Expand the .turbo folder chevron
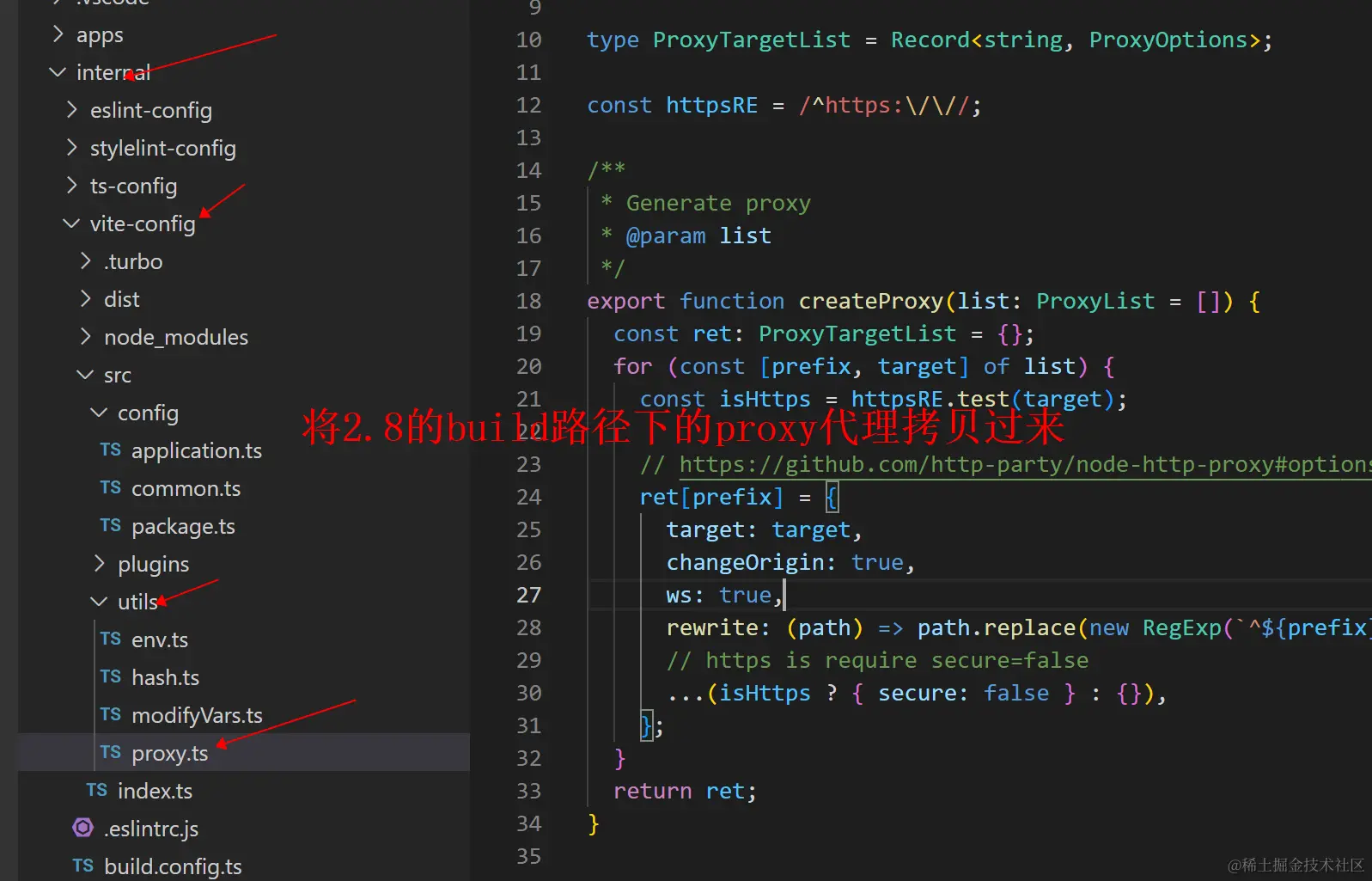1372x881 pixels. coord(85,261)
